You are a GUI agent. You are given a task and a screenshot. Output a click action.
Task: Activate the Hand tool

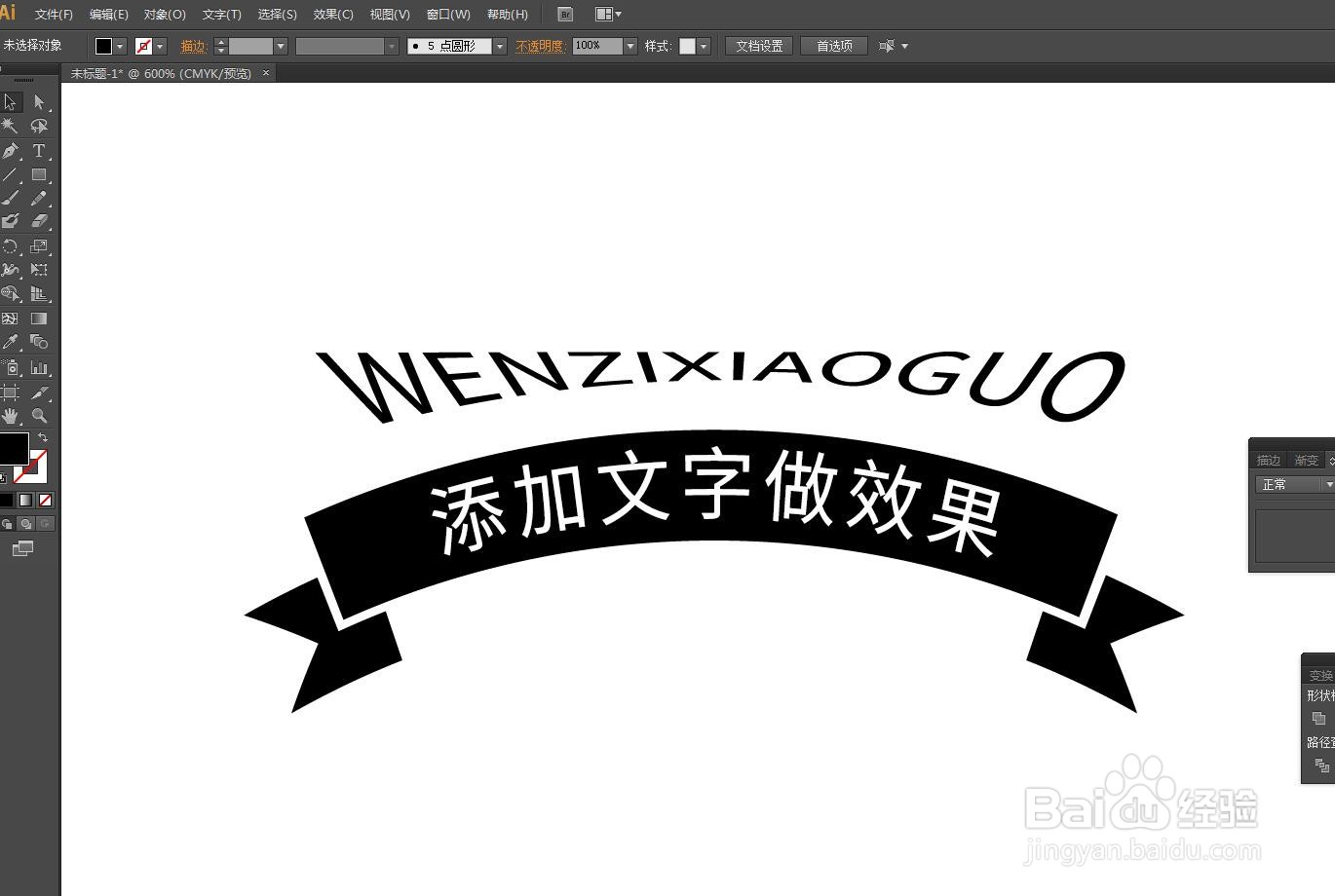click(x=11, y=416)
